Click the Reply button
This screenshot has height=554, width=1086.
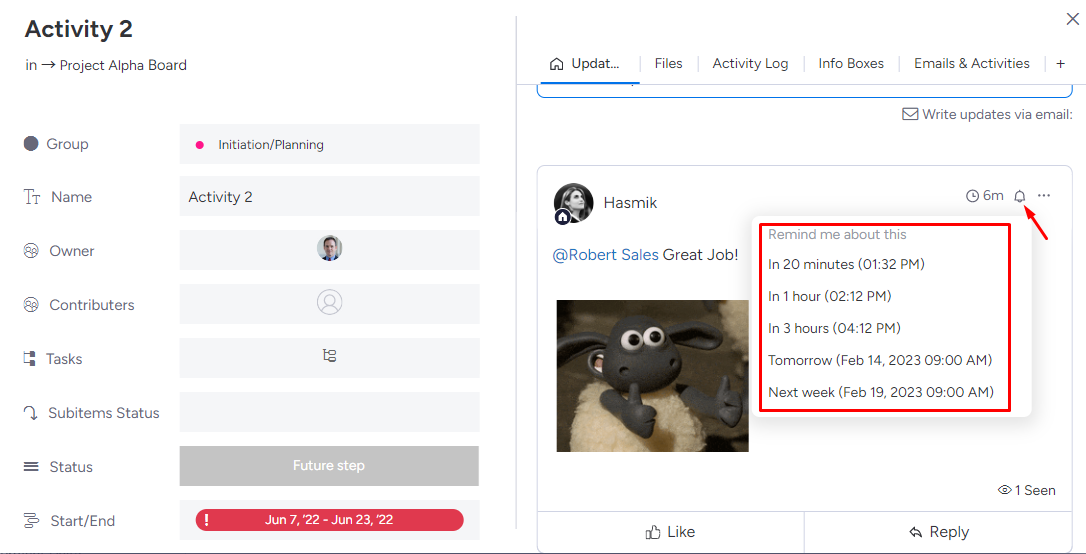(x=938, y=532)
